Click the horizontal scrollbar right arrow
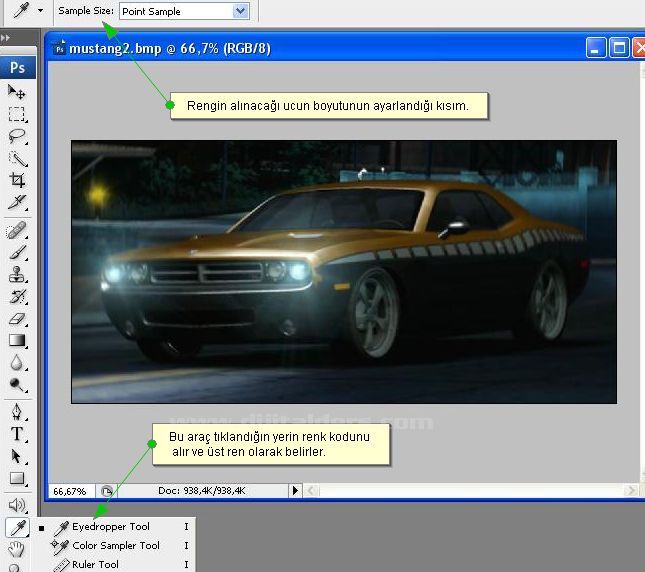The width and height of the screenshot is (645, 572). (x=631, y=490)
